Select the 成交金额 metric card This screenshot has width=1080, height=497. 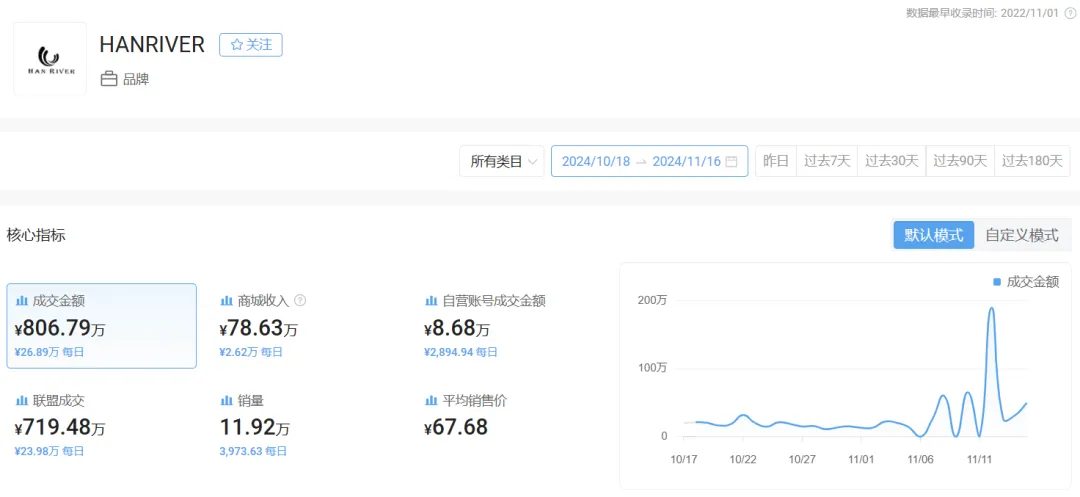click(x=101, y=326)
